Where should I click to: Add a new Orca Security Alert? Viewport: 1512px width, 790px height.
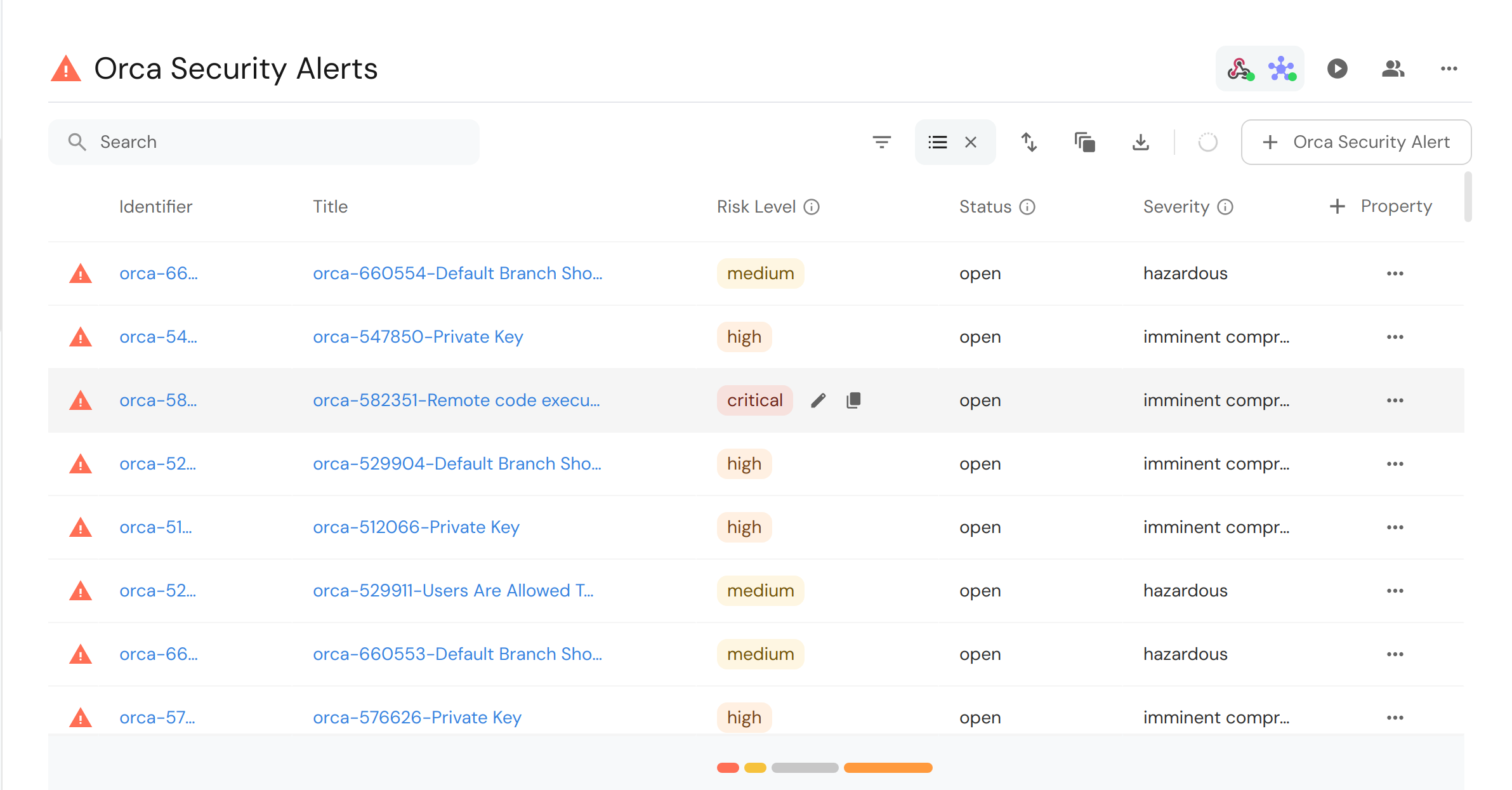pyautogui.click(x=1356, y=142)
